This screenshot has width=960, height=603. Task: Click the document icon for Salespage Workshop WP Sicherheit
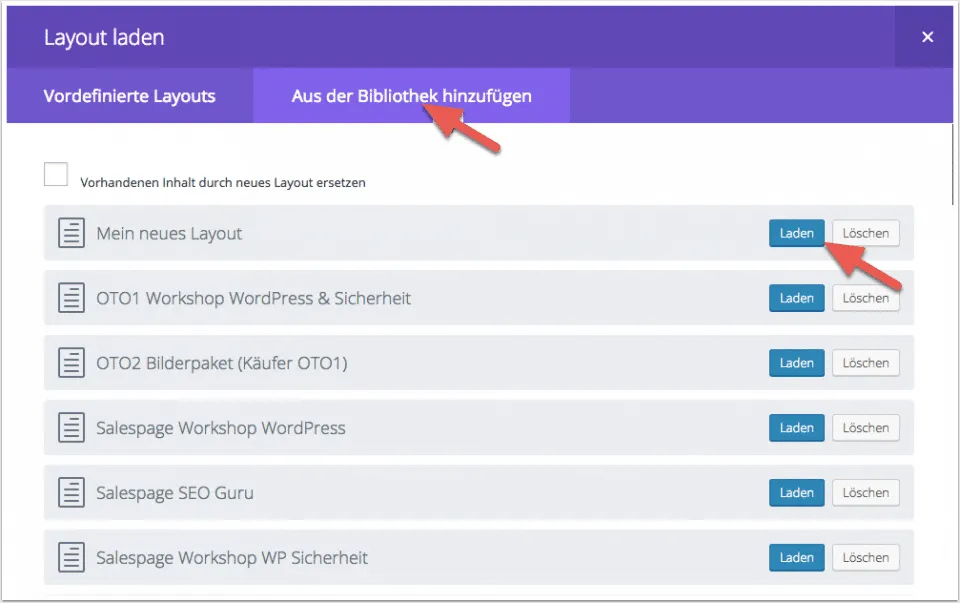[x=70, y=557]
